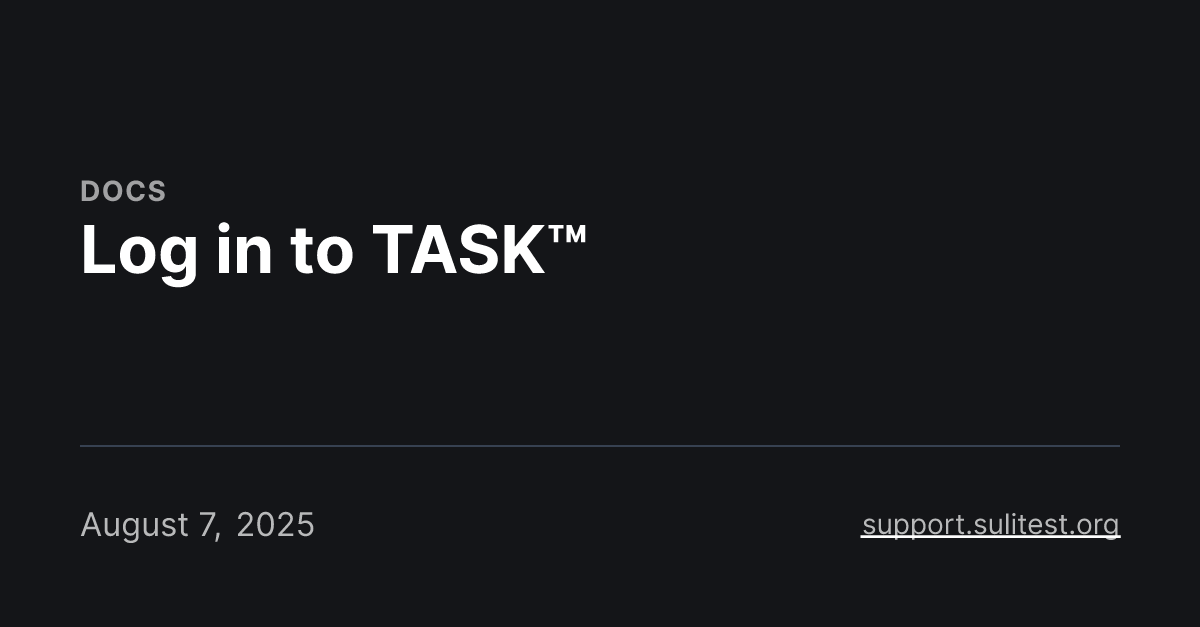Click the horizontal divider line

click(x=600, y=446)
